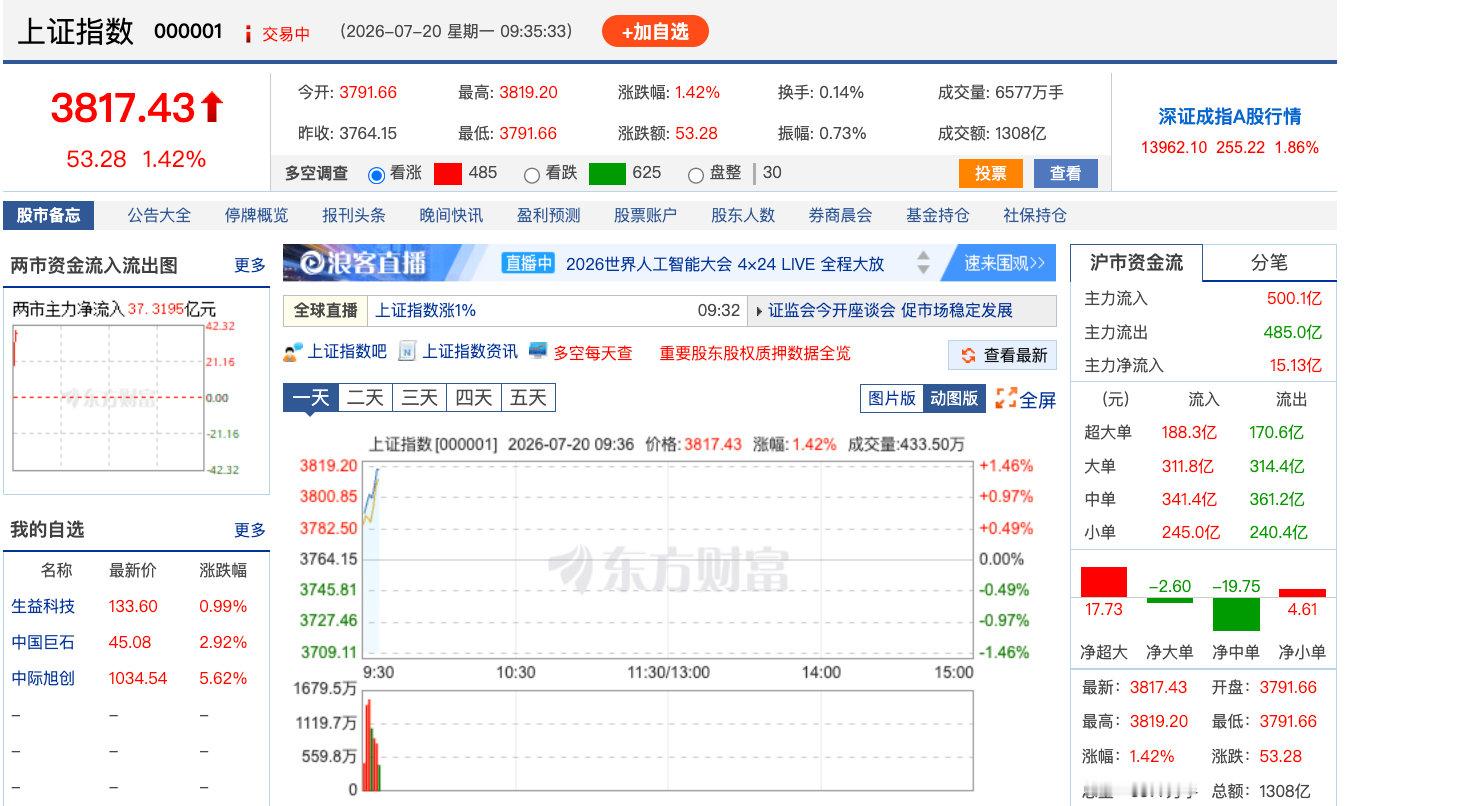
Task: Click the two-market capital flow mini chart
Action: [x=108, y=398]
